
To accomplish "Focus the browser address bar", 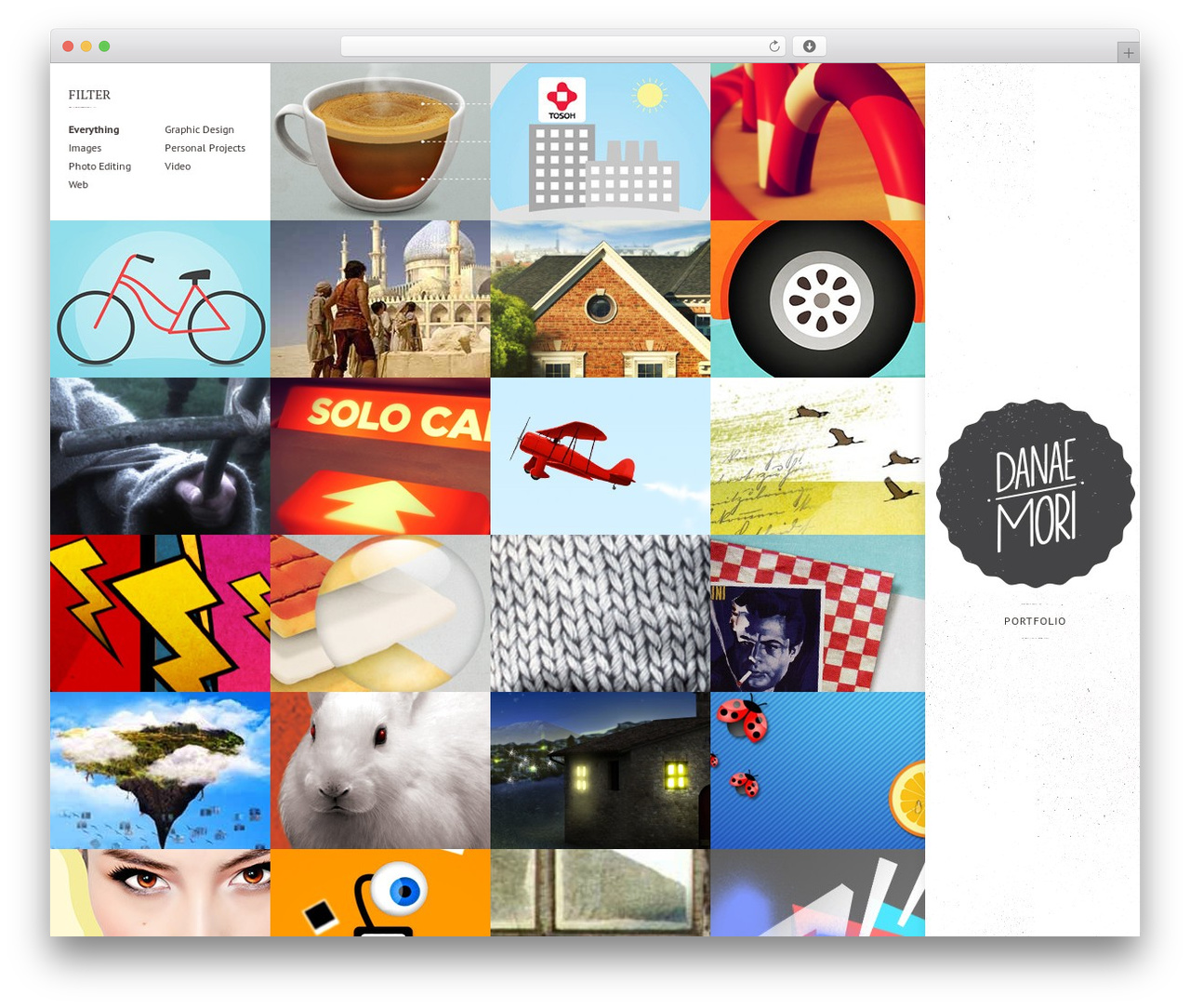I will coord(562,46).
